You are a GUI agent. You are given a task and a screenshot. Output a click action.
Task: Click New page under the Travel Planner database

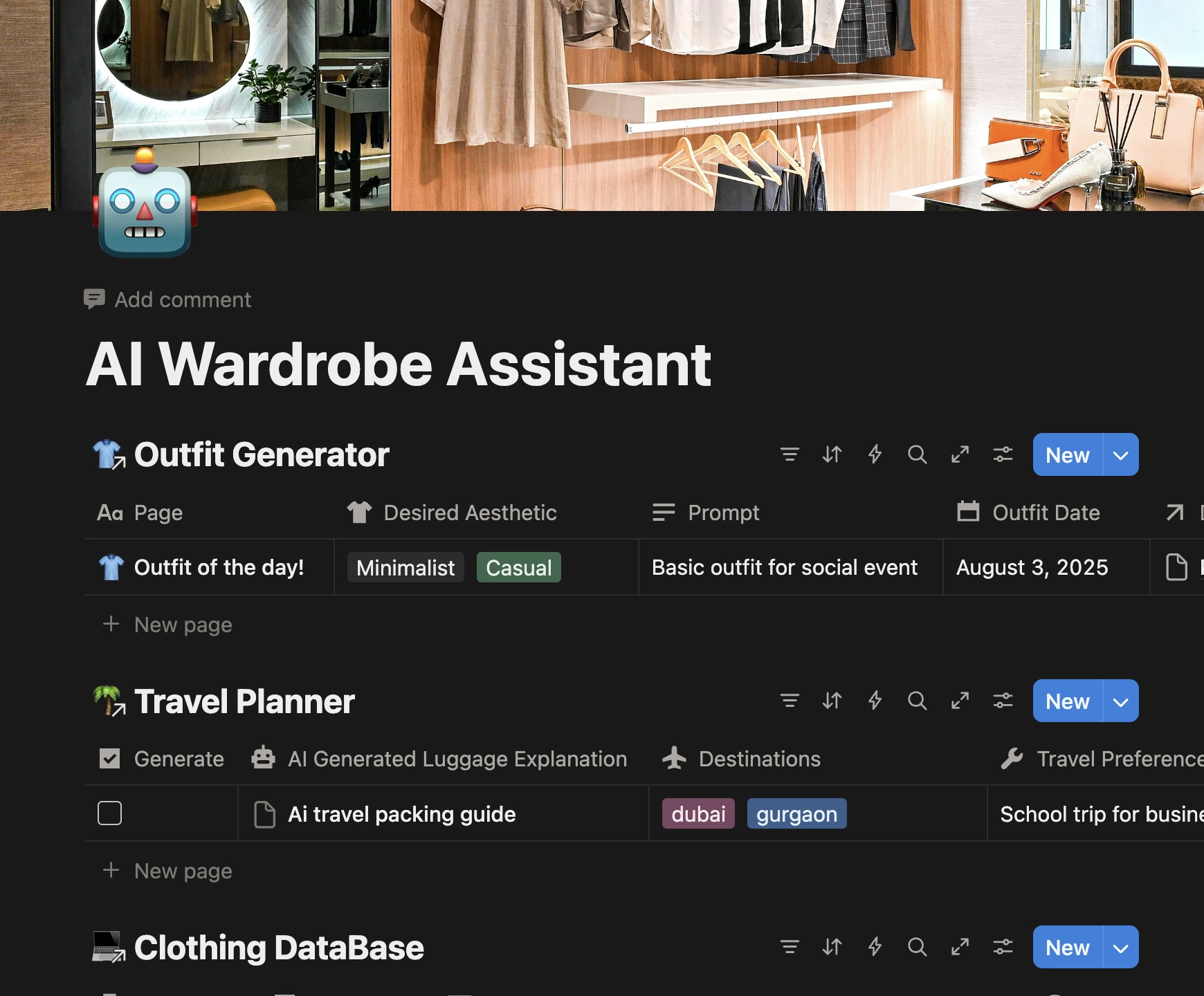pos(166,871)
